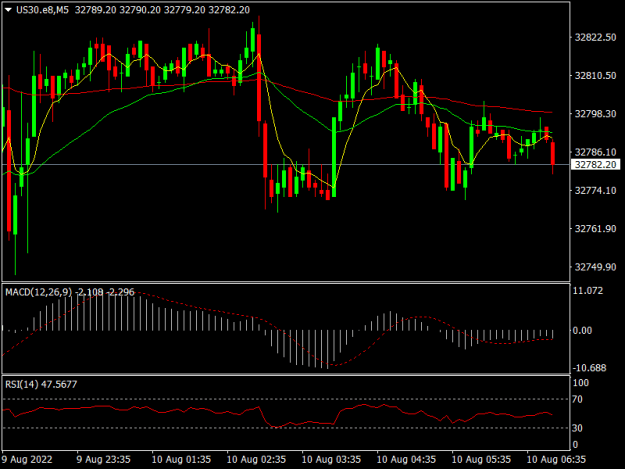625x469 pixels.
Task: Click the RSI(14) 47.5677 indicator label
Action: click(x=41, y=385)
